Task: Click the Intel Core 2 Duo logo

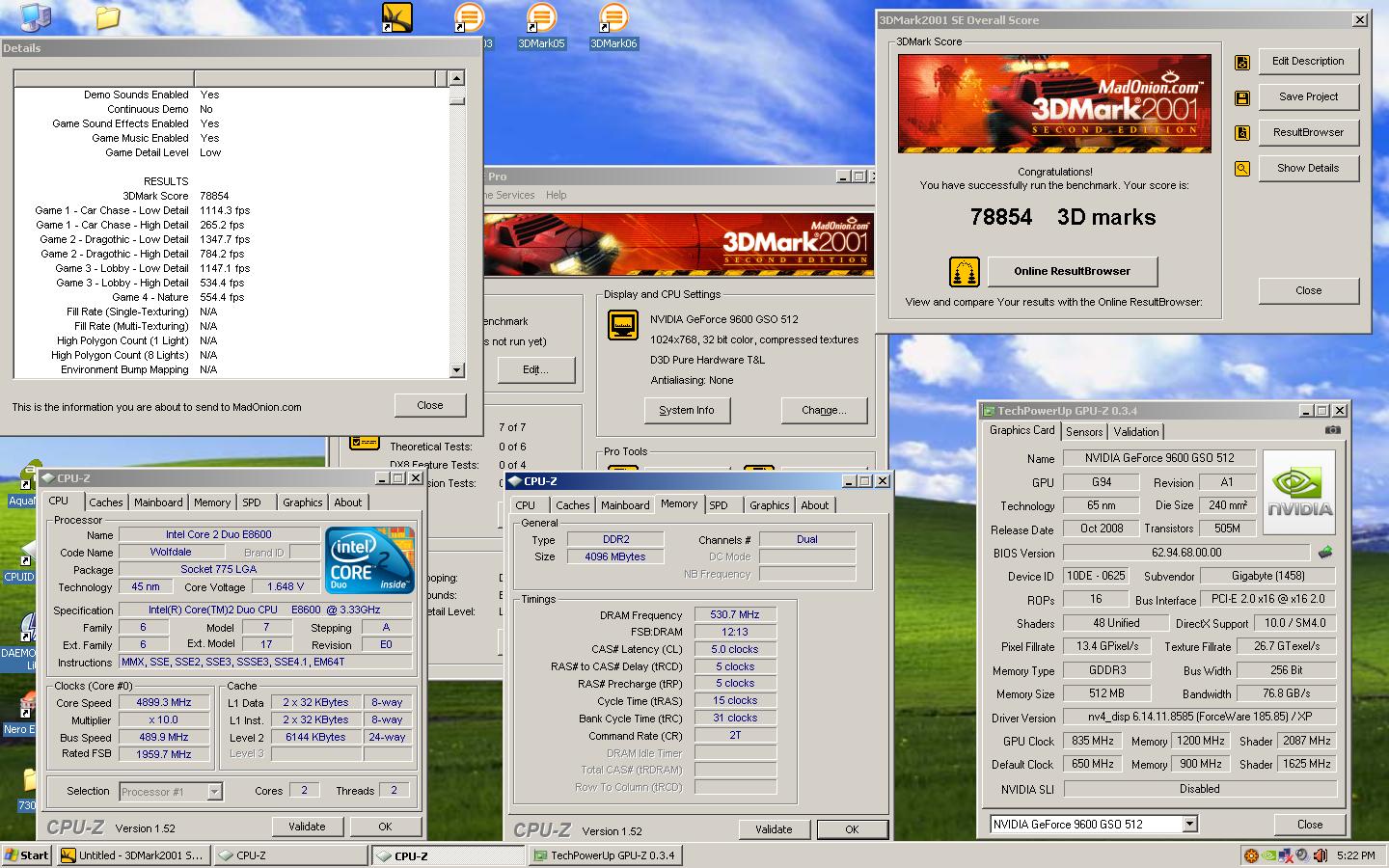Action: [369, 559]
